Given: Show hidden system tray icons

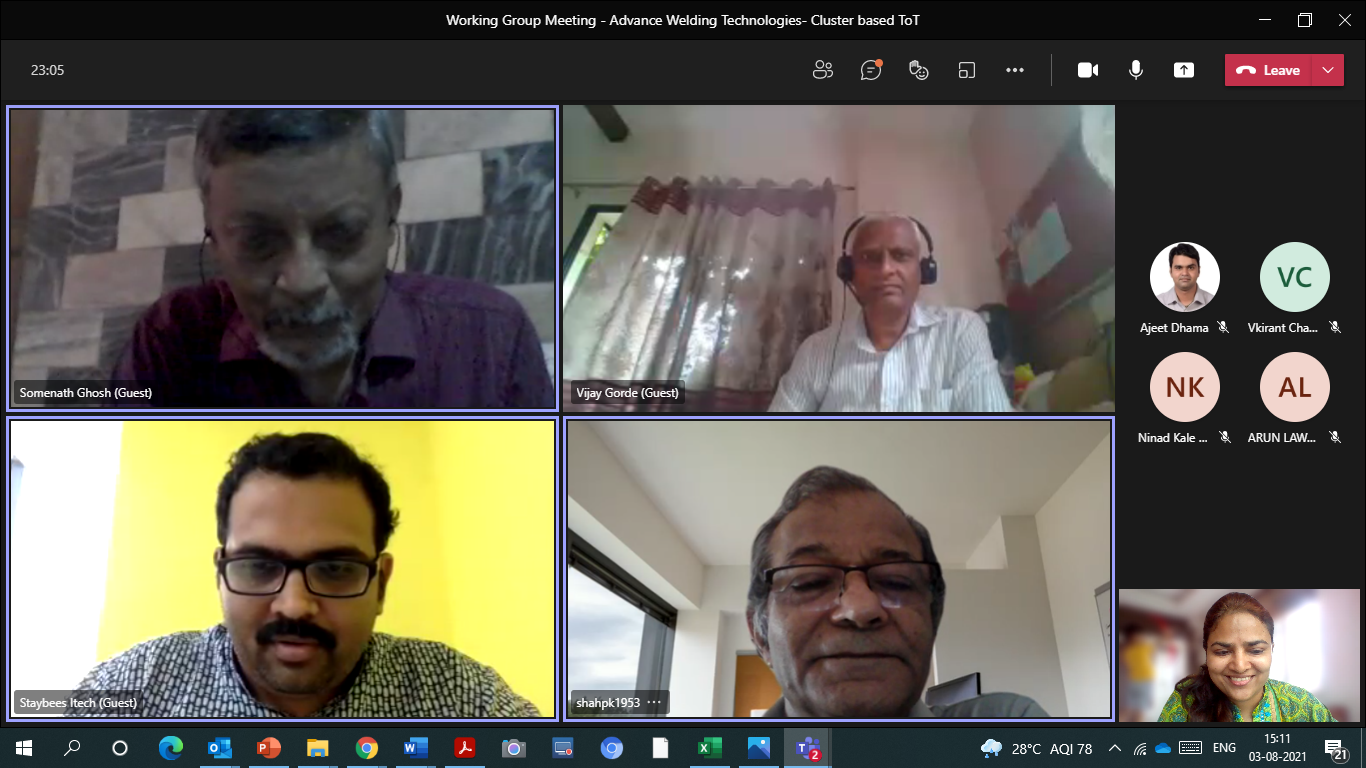Looking at the screenshot, I should click(x=1115, y=748).
